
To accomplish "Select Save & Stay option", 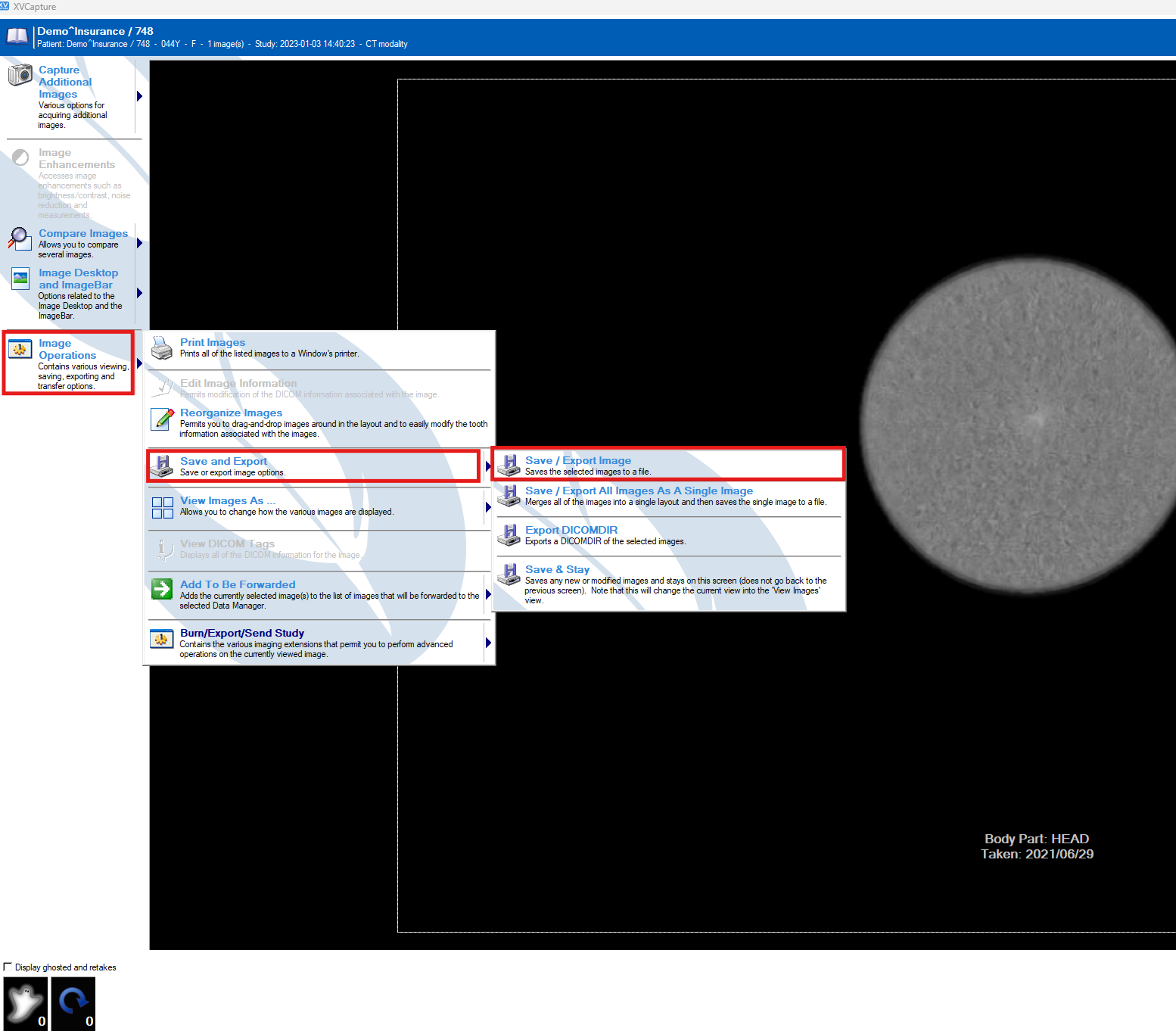I will [557, 569].
